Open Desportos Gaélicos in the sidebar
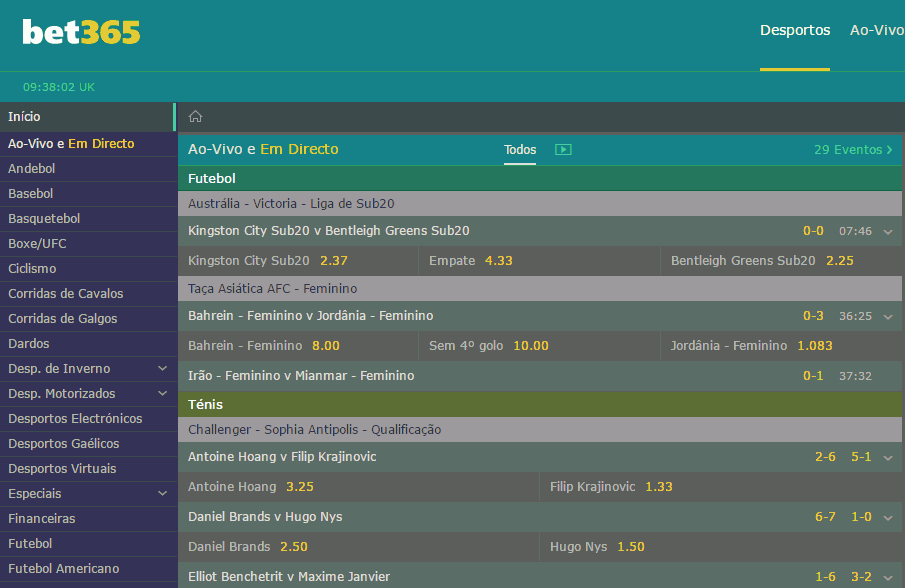The image size is (905, 588). pyautogui.click(x=88, y=443)
